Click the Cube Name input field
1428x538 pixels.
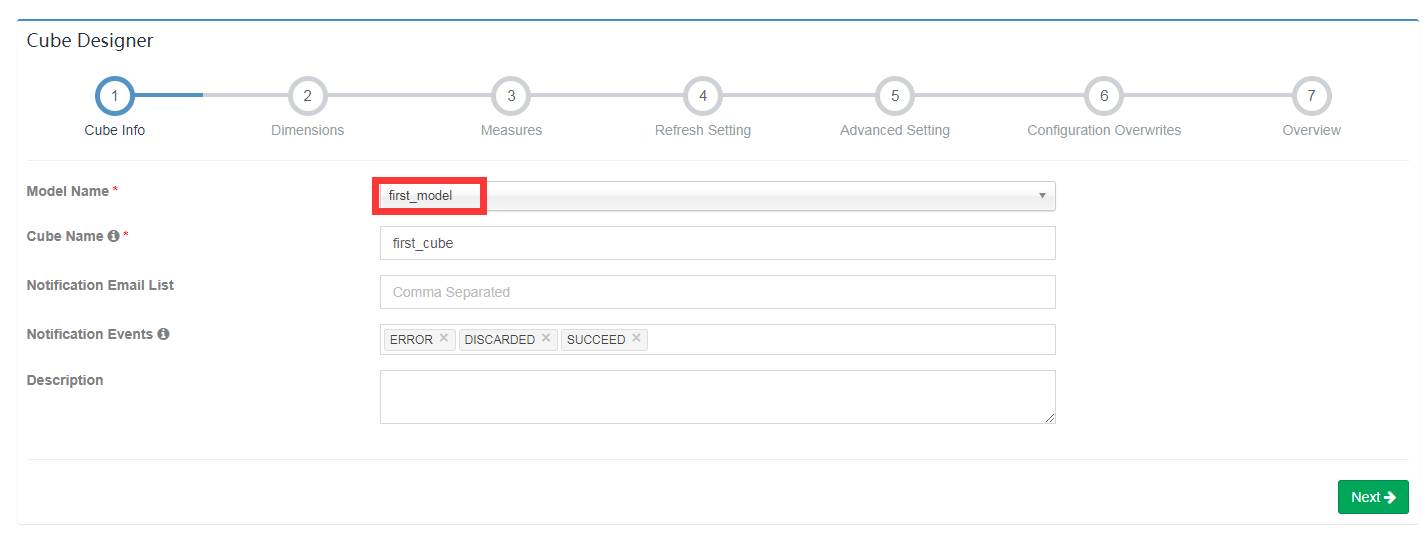point(717,243)
